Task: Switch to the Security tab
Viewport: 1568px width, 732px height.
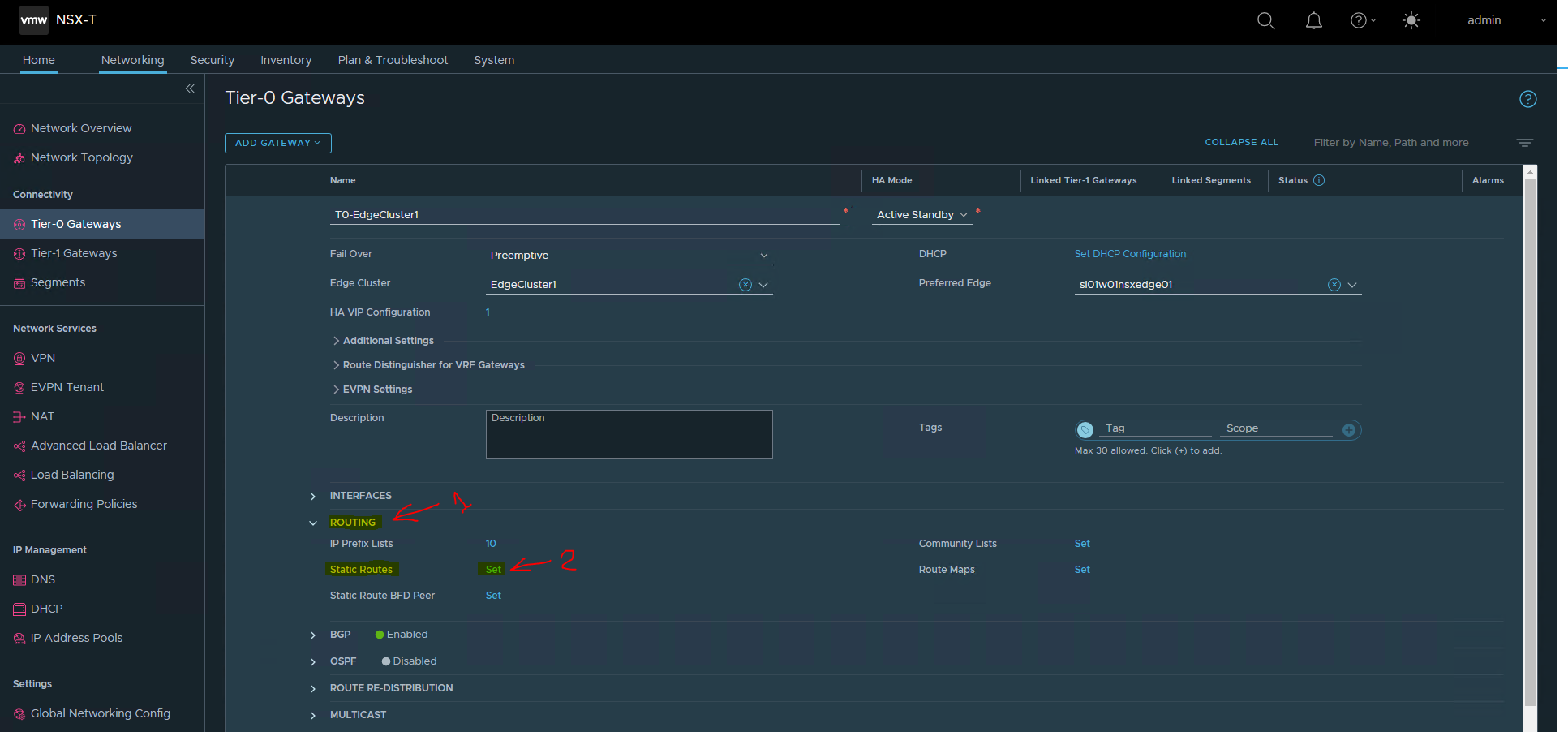Action: (213, 60)
